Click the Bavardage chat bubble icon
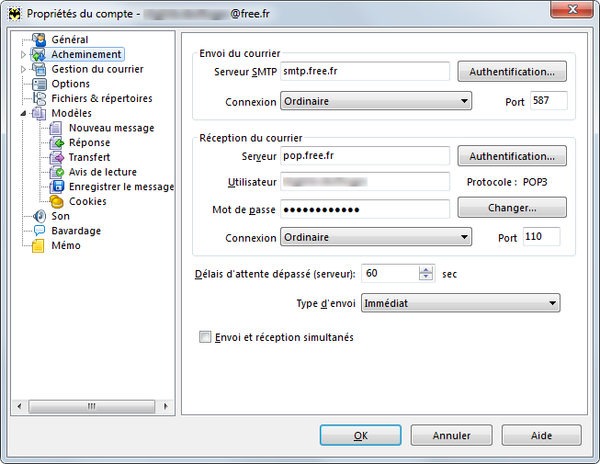600x464 pixels. tap(39, 231)
